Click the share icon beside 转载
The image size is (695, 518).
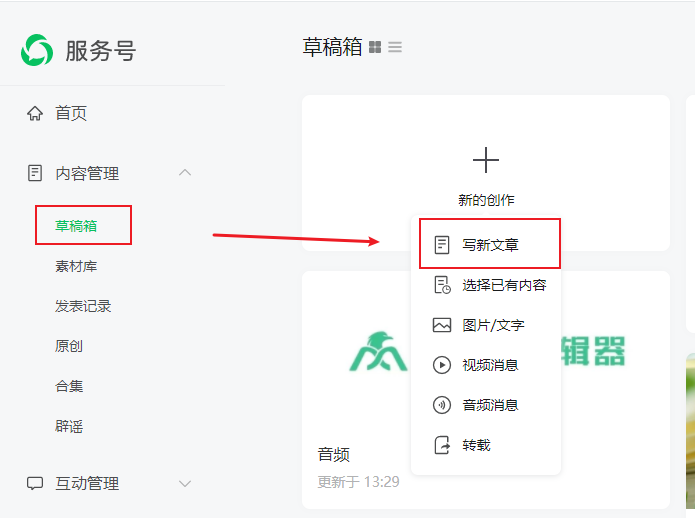pos(442,445)
